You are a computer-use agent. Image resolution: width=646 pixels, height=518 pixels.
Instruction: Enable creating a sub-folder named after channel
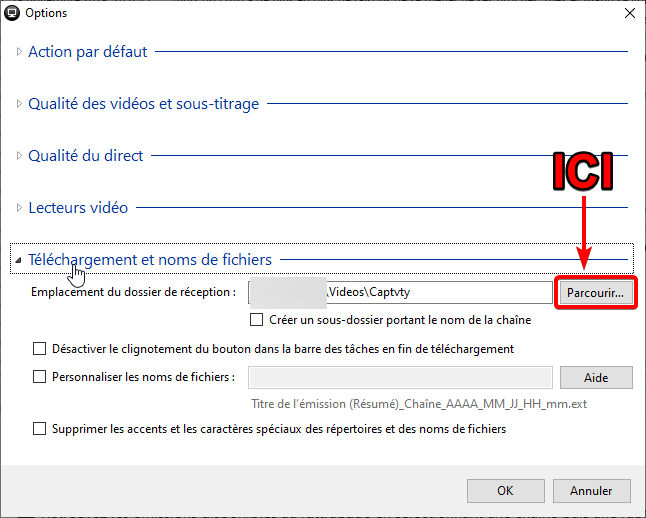(258, 320)
